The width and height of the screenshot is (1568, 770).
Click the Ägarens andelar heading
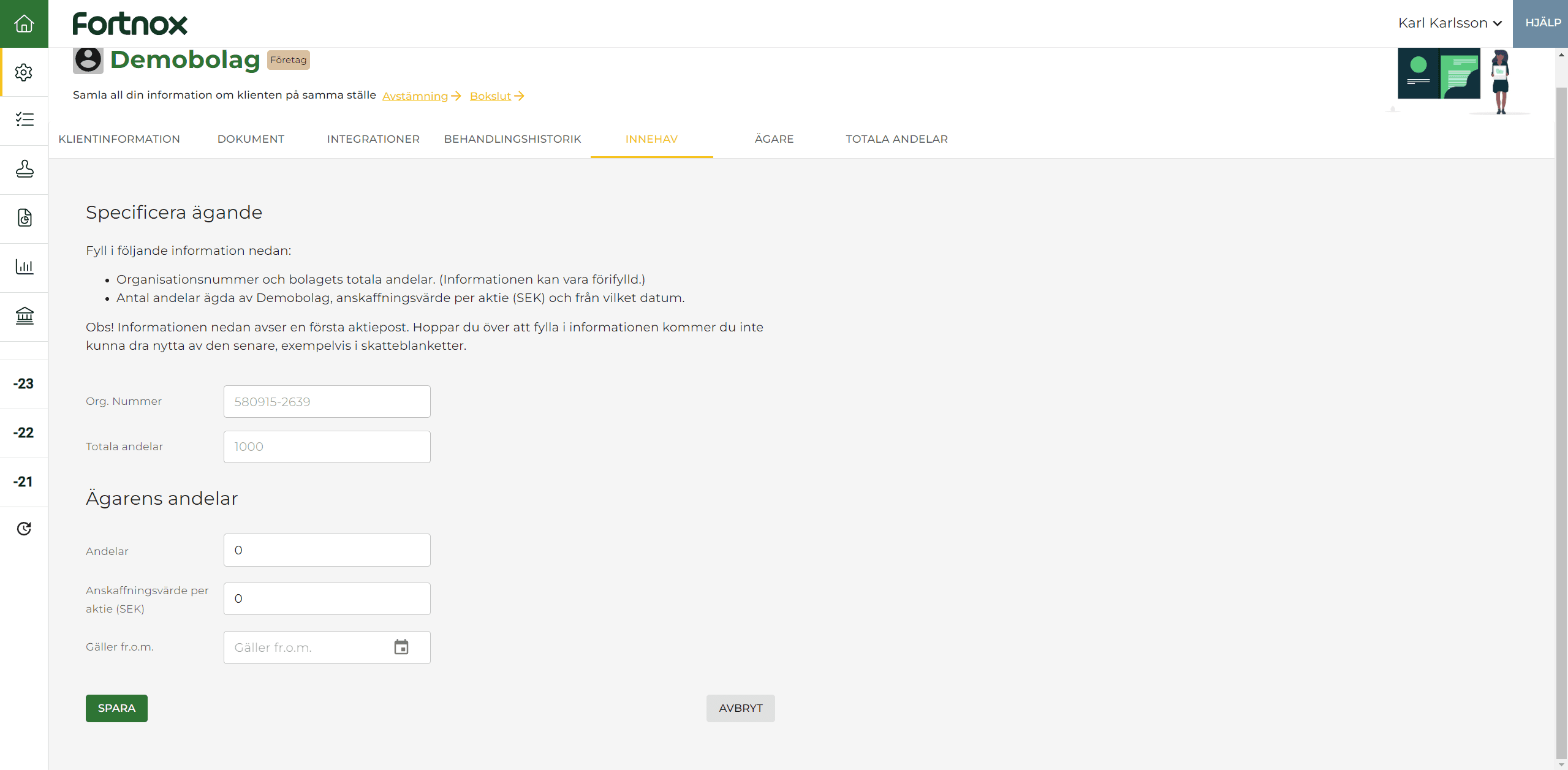click(162, 498)
